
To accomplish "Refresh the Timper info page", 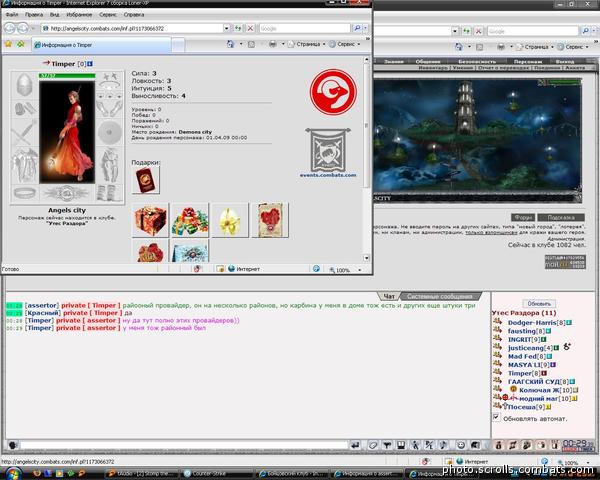I will tap(238, 28).
